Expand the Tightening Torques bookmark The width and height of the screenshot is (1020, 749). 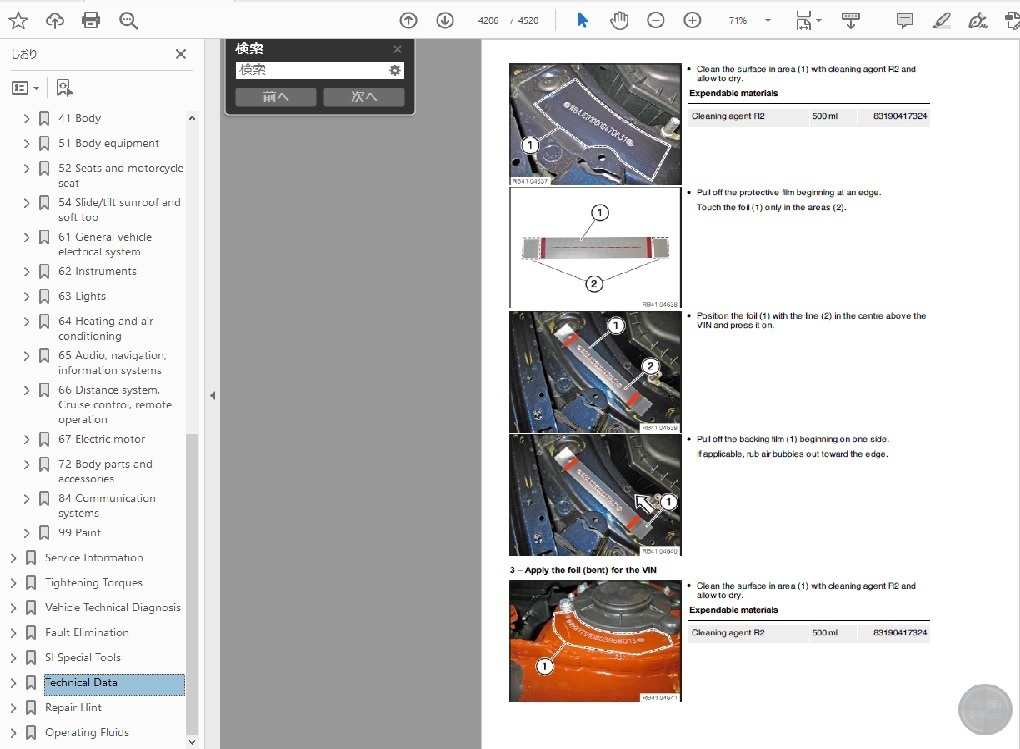pos(13,583)
